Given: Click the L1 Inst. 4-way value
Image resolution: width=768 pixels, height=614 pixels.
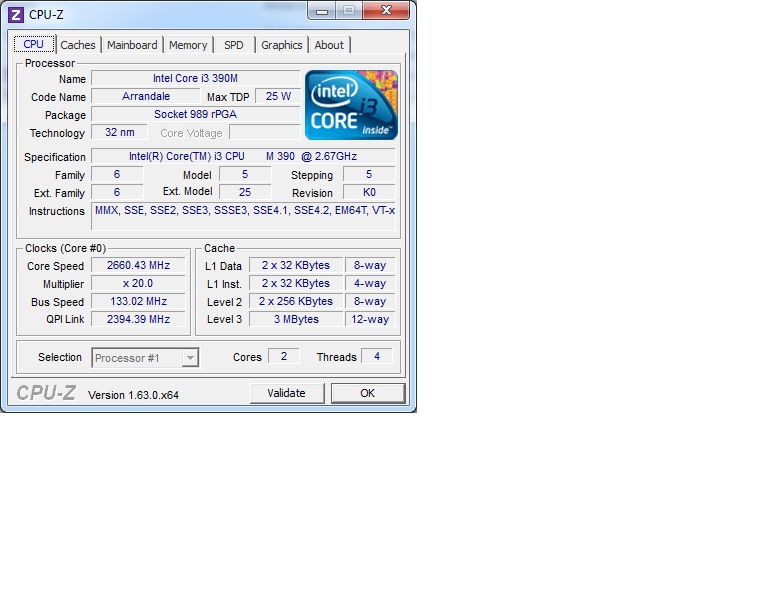Looking at the screenshot, I should (x=370, y=283).
